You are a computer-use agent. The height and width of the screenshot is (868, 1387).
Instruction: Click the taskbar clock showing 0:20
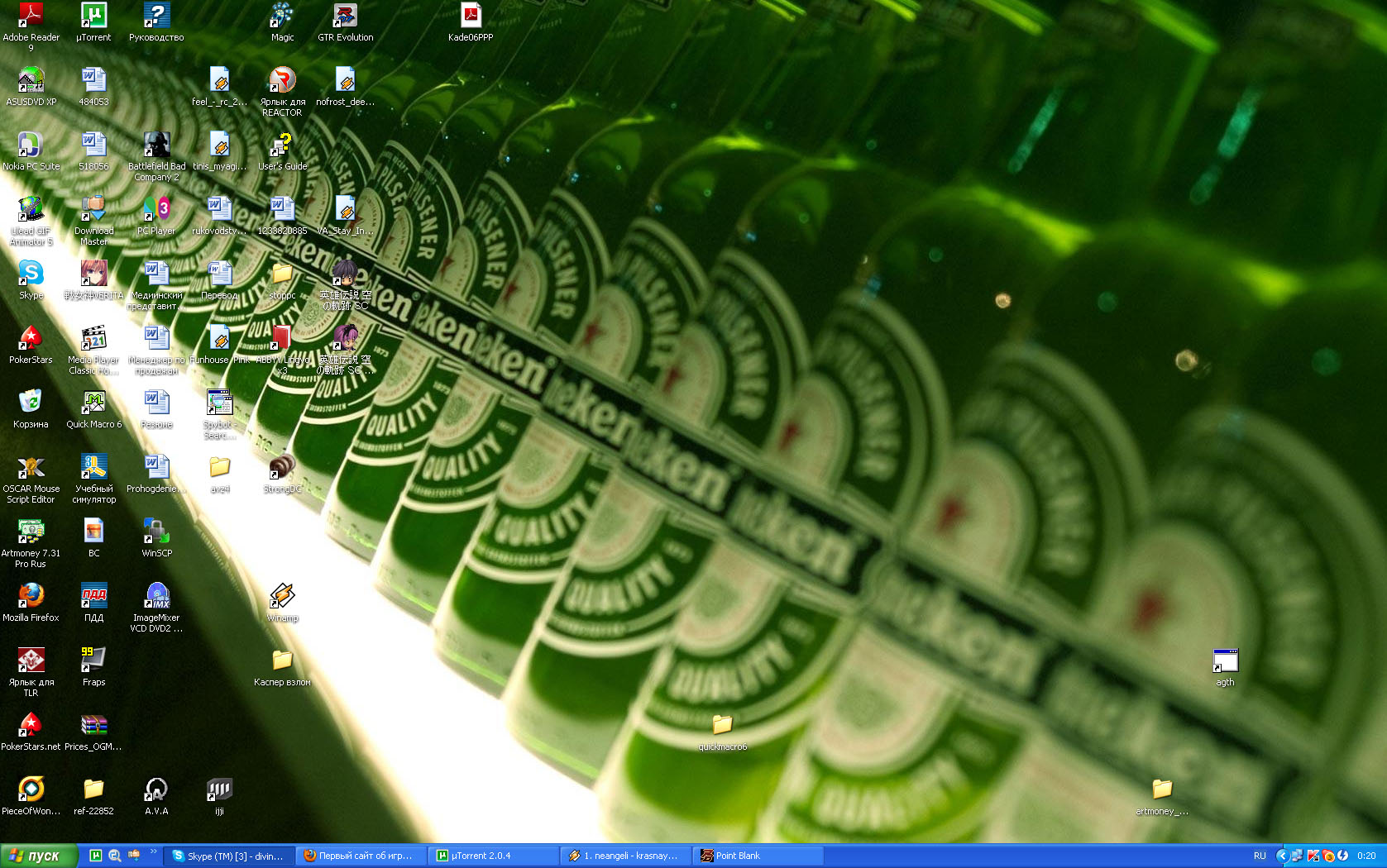click(x=1366, y=856)
